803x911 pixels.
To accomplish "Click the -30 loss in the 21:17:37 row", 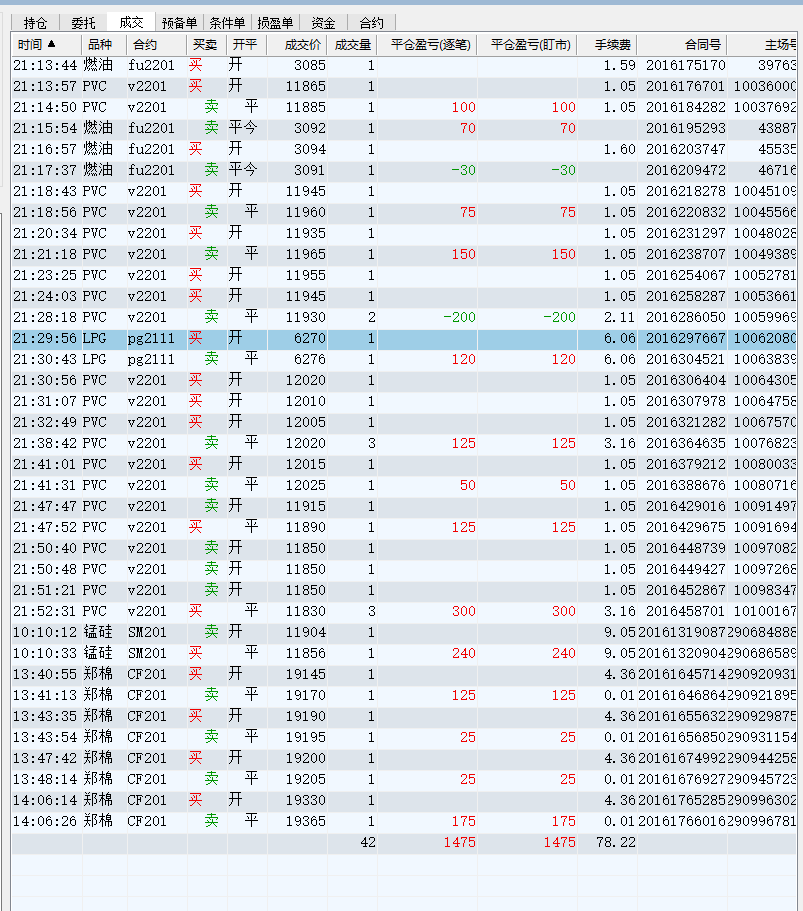I will pyautogui.click(x=463, y=170).
